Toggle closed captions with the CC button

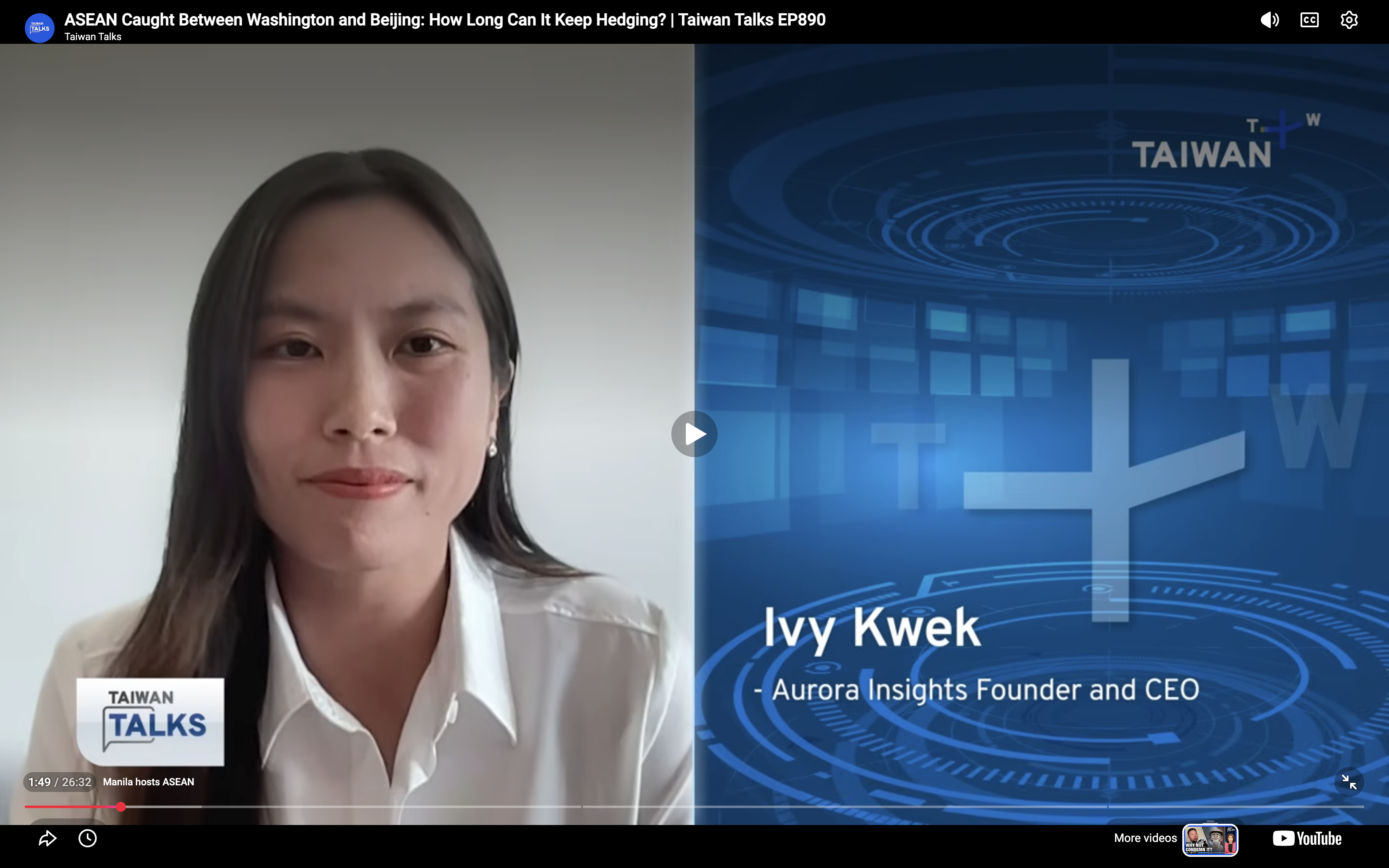(x=1309, y=20)
